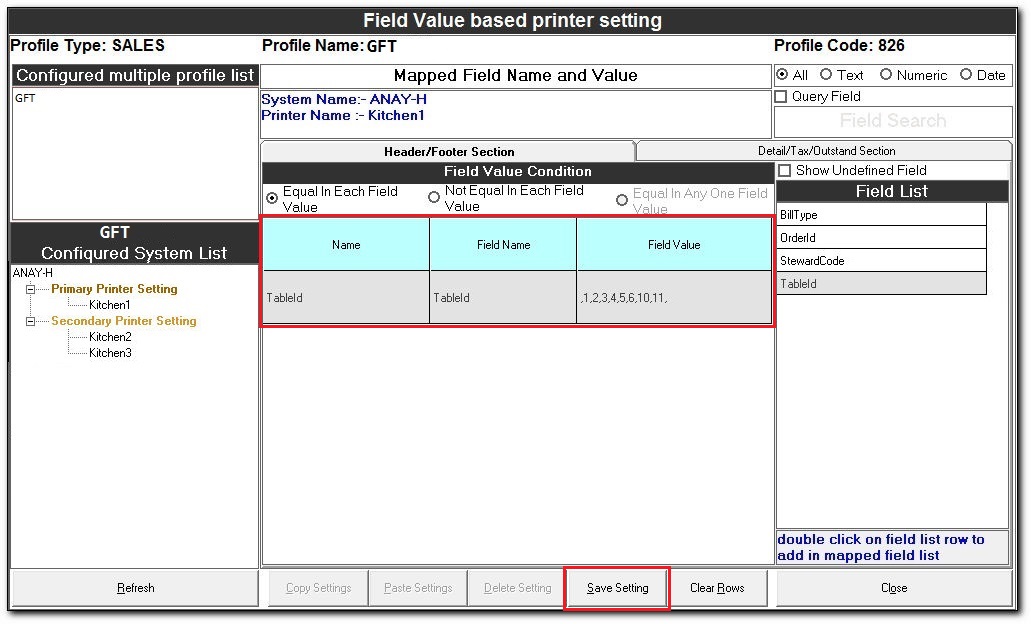Viewport: 1031px width, 624px height.
Task: Select Kitchen1 under Primary Printer Setting
Action: [x=109, y=305]
